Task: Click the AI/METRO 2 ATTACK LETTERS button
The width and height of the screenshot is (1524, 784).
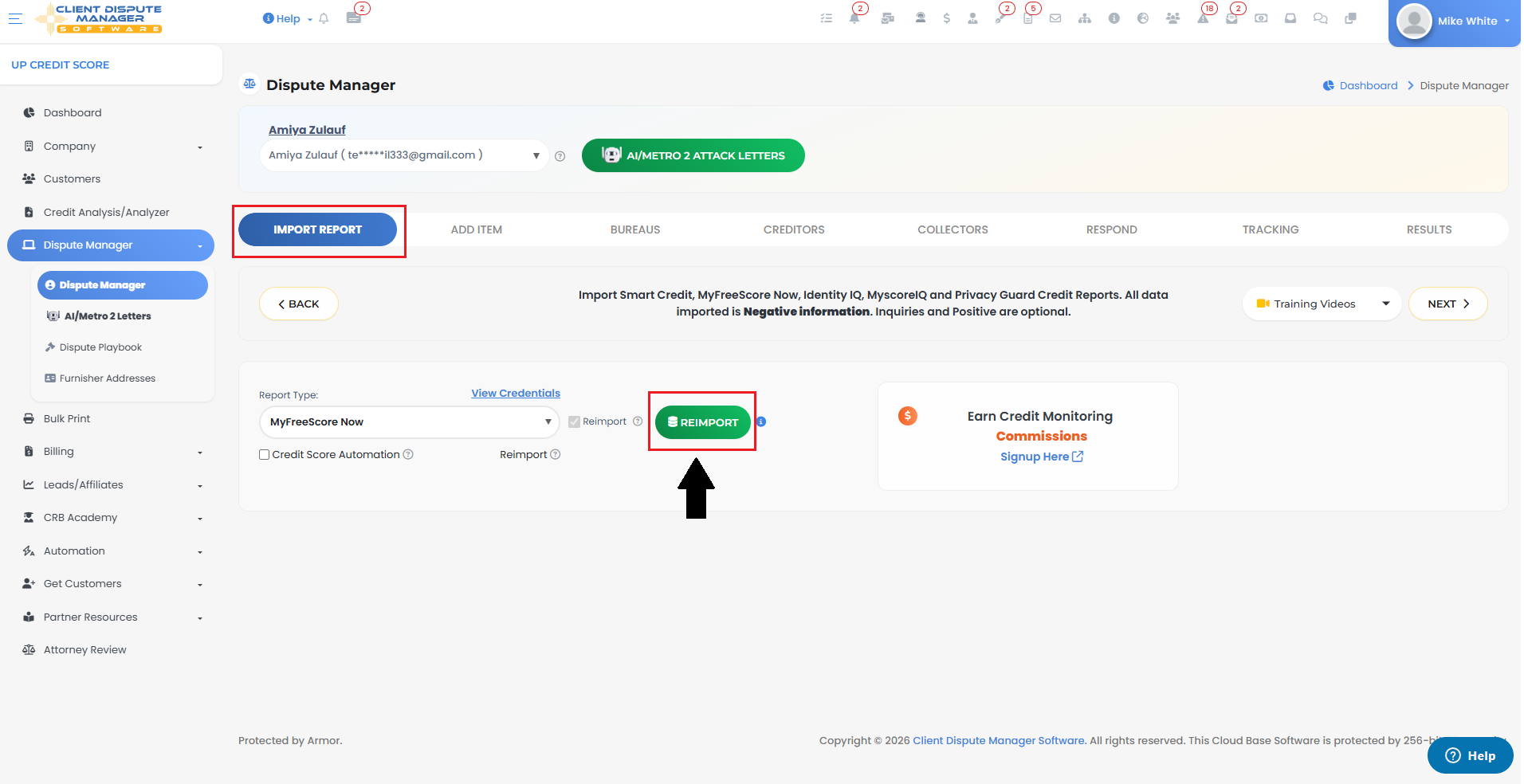Action: point(693,155)
